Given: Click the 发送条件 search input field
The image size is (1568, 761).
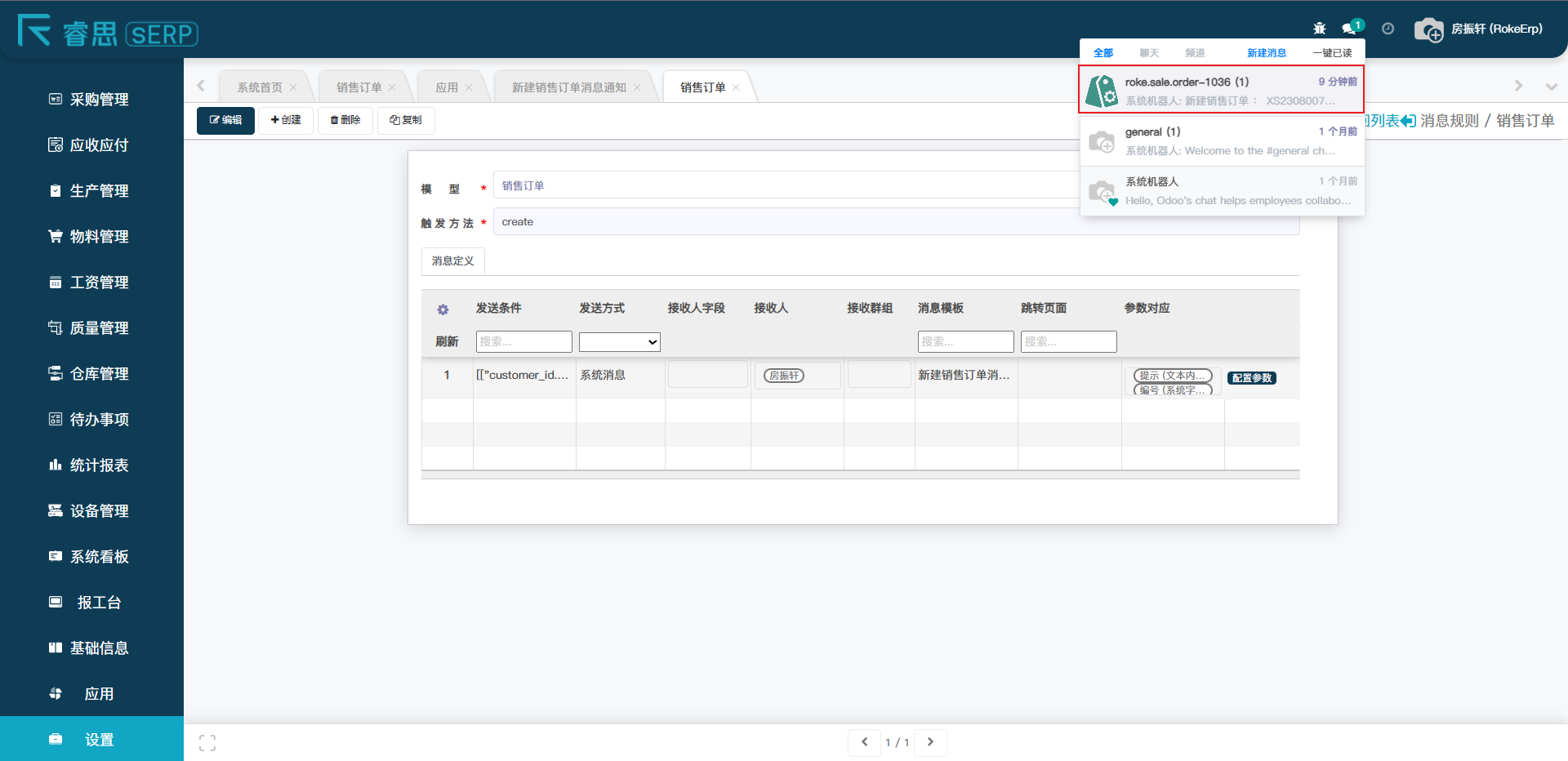Looking at the screenshot, I should click(523, 341).
